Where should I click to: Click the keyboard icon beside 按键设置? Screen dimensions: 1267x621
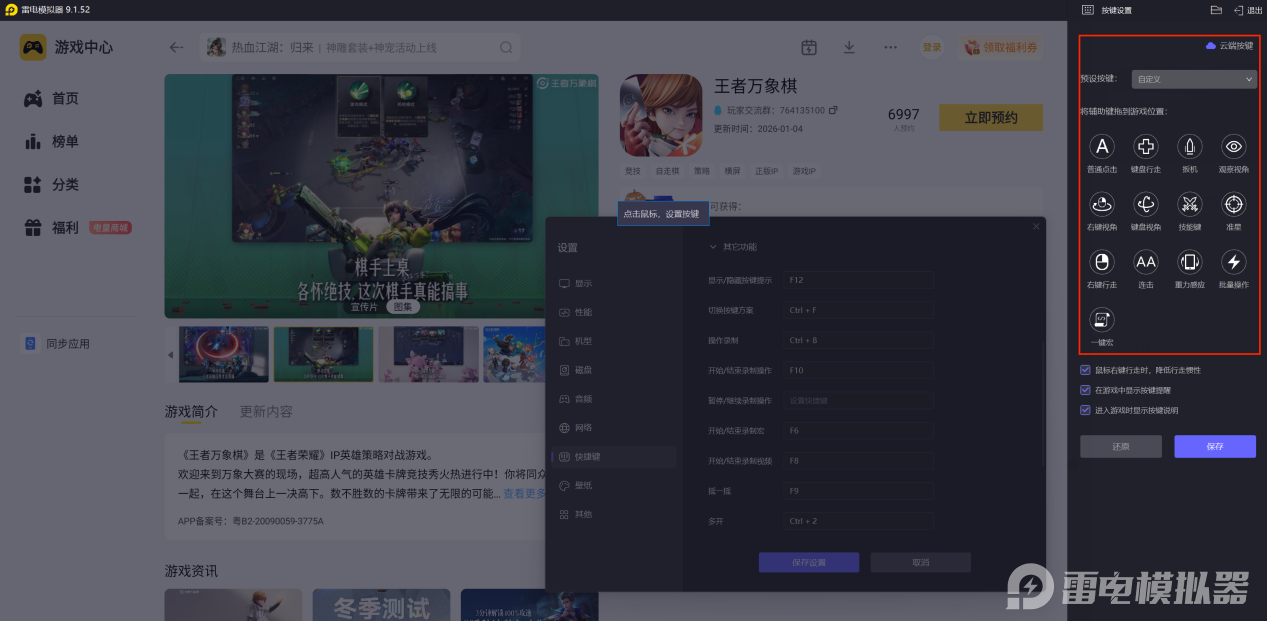click(1088, 10)
